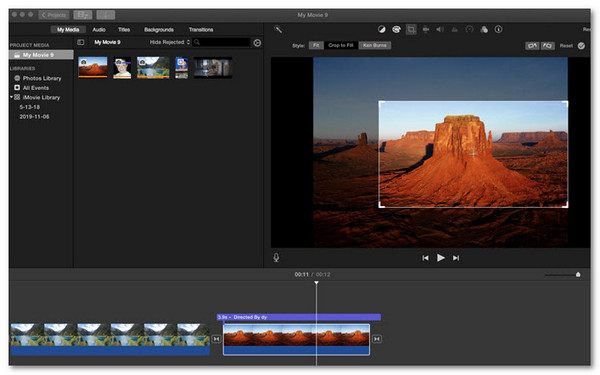The image size is (600, 375).
Task: Play the video preview
Action: point(440,258)
